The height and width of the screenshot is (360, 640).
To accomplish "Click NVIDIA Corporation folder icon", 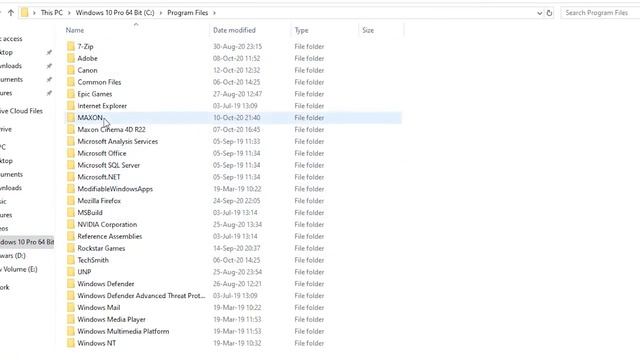I will (71, 224).
